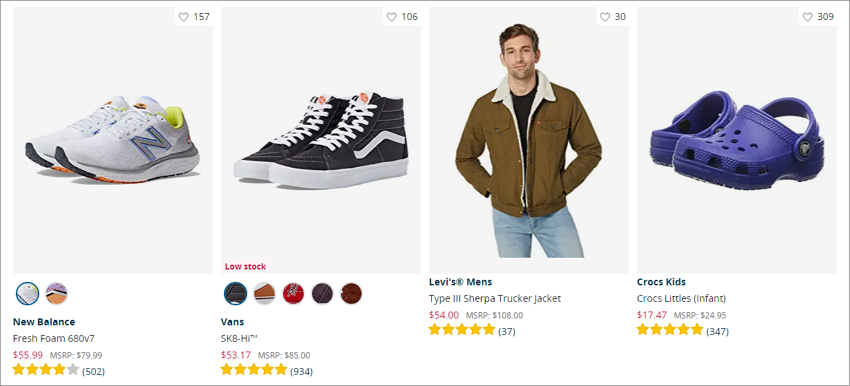850x386 pixels.
Task: Favorite the Levi's jacket via heart icon
Action: point(605,17)
